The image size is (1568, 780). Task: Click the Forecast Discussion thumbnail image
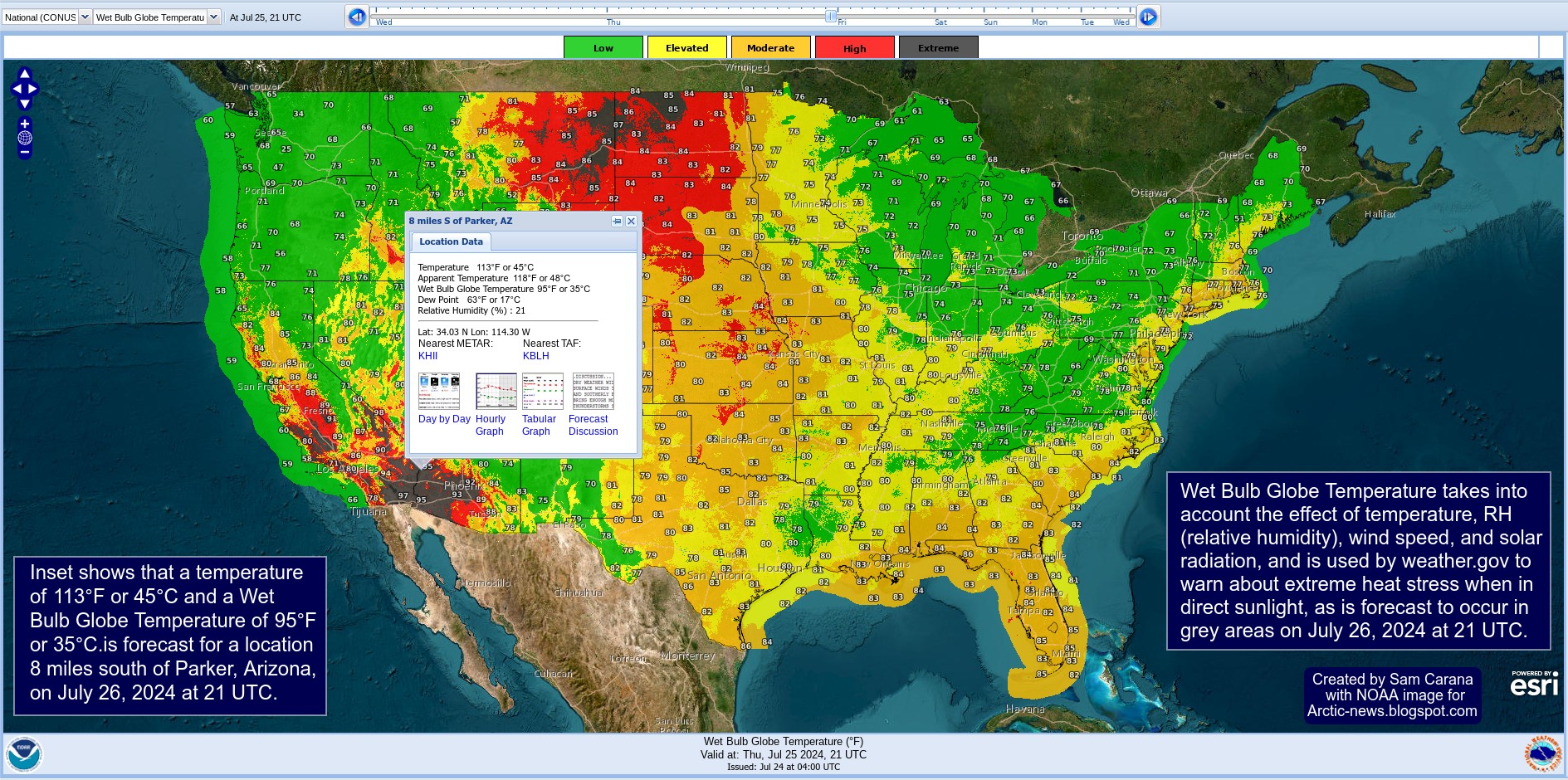tap(593, 391)
